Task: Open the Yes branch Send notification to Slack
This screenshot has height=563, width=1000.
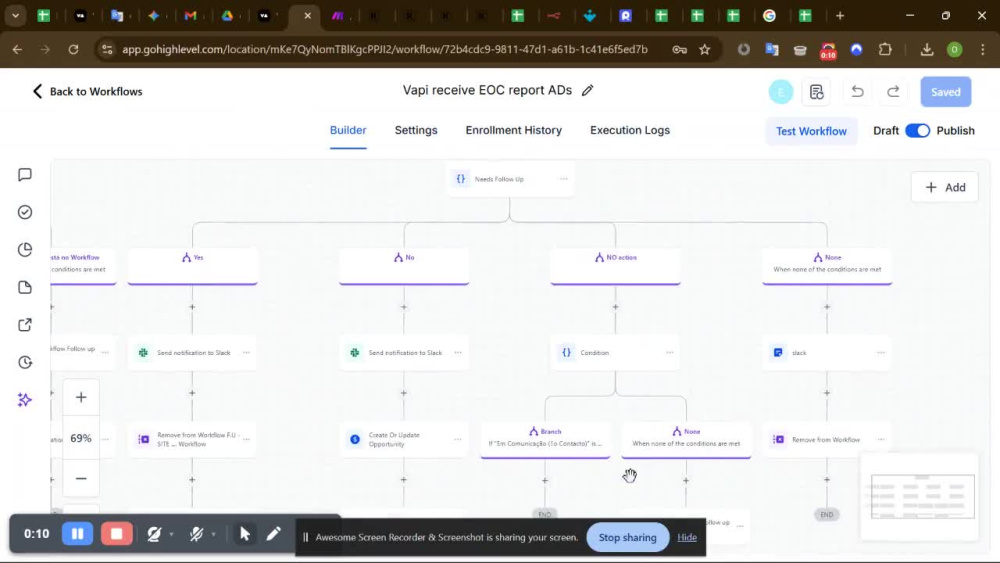Action: 193,353
